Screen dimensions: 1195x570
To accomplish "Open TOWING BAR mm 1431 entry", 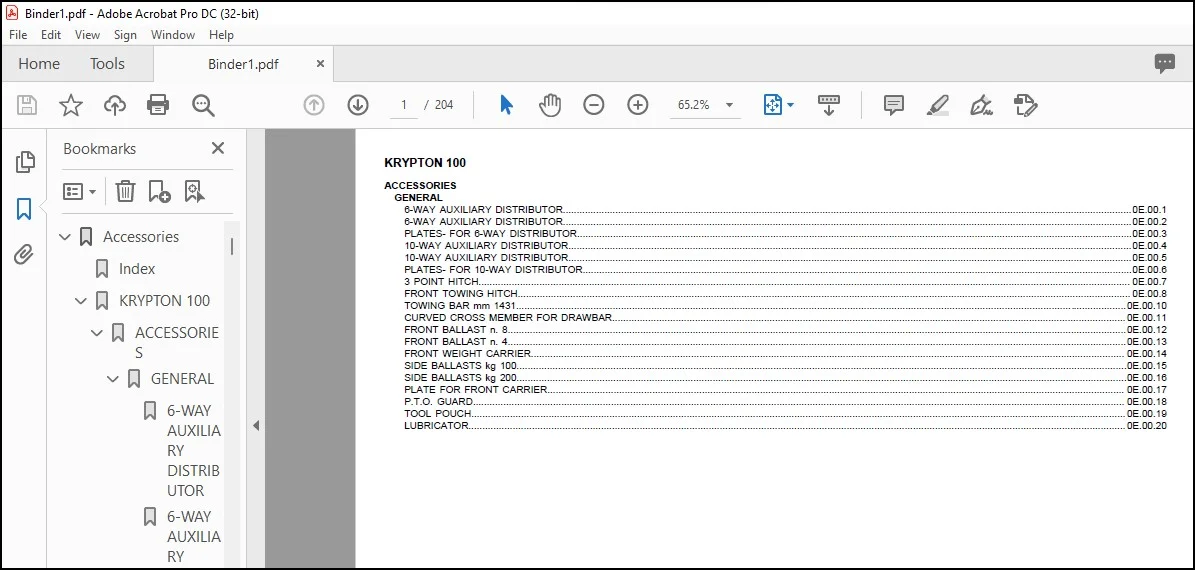I will pyautogui.click(x=785, y=306).
